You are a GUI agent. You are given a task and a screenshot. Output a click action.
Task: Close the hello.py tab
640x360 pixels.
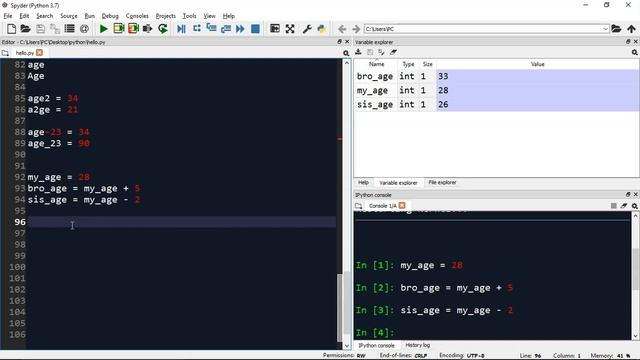click(x=39, y=53)
